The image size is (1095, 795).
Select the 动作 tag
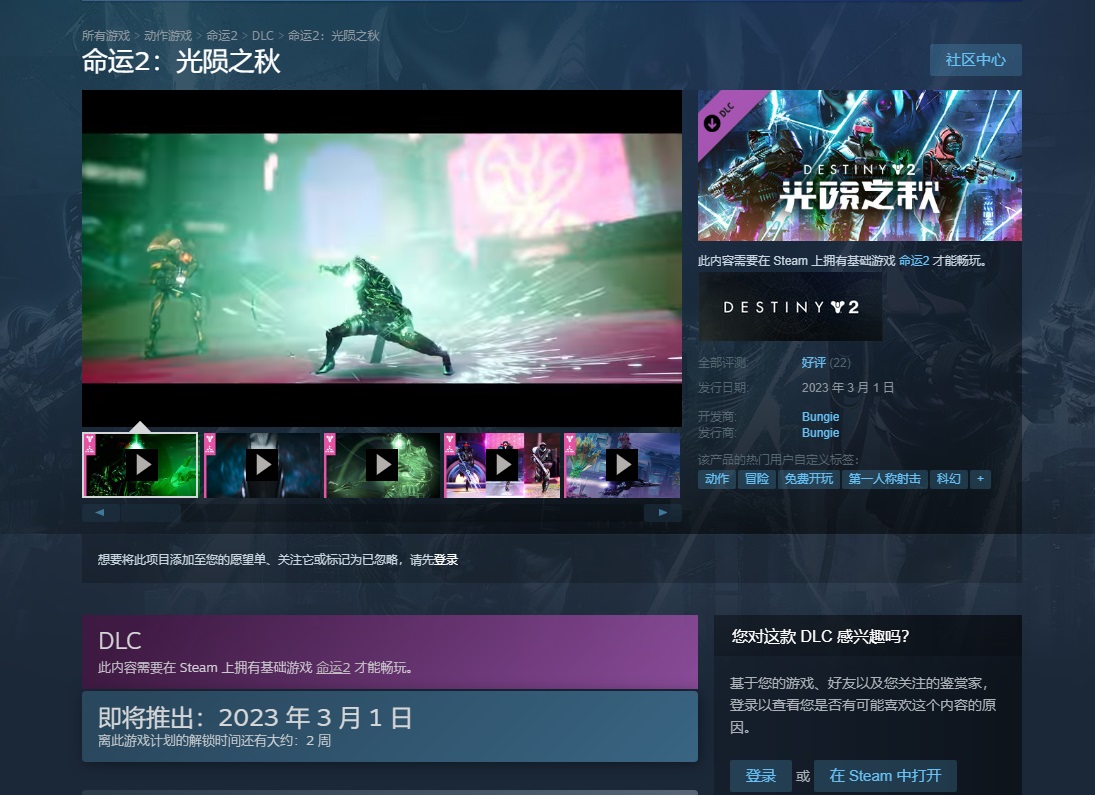click(716, 479)
